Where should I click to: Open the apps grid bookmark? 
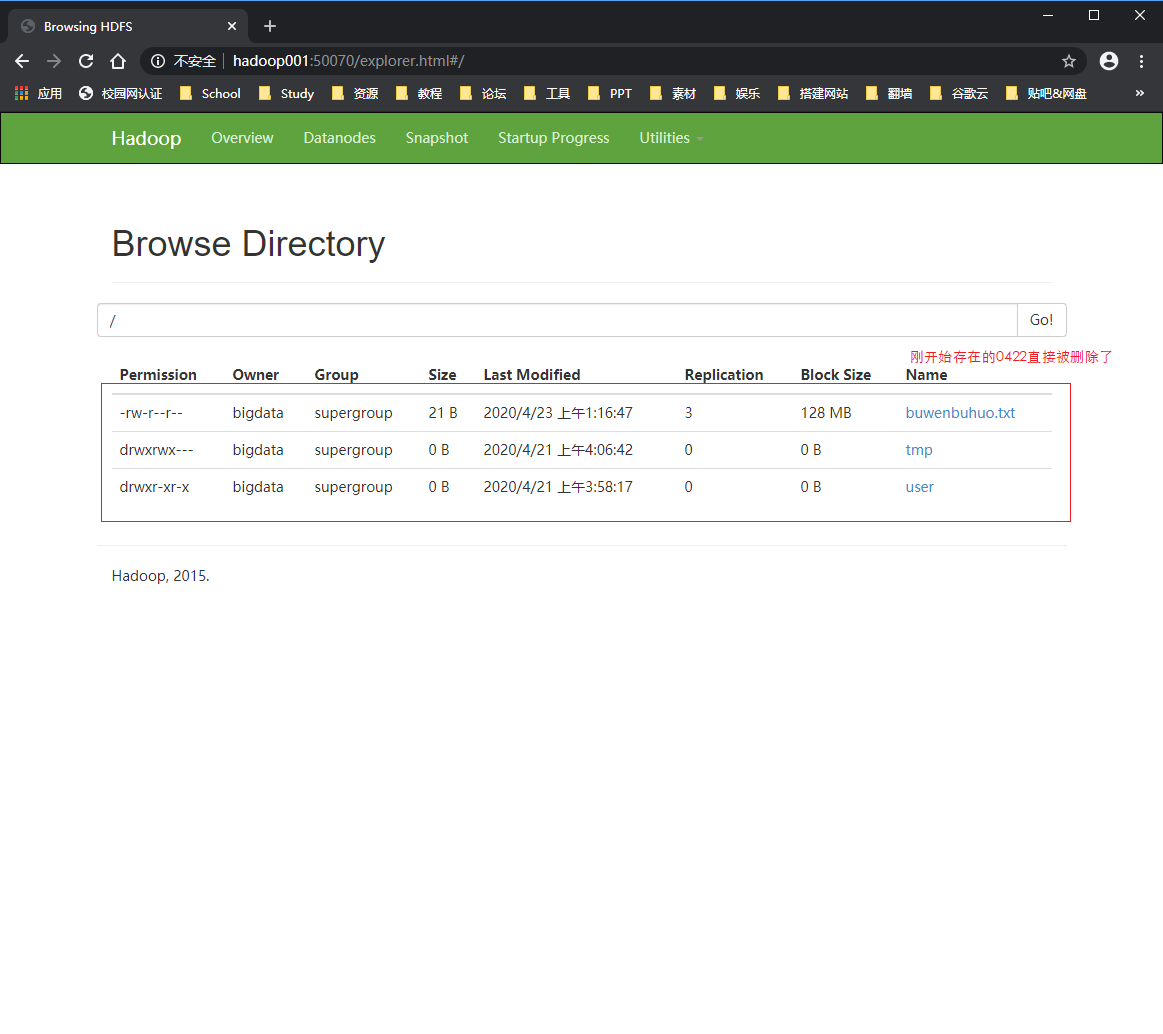coord(38,93)
